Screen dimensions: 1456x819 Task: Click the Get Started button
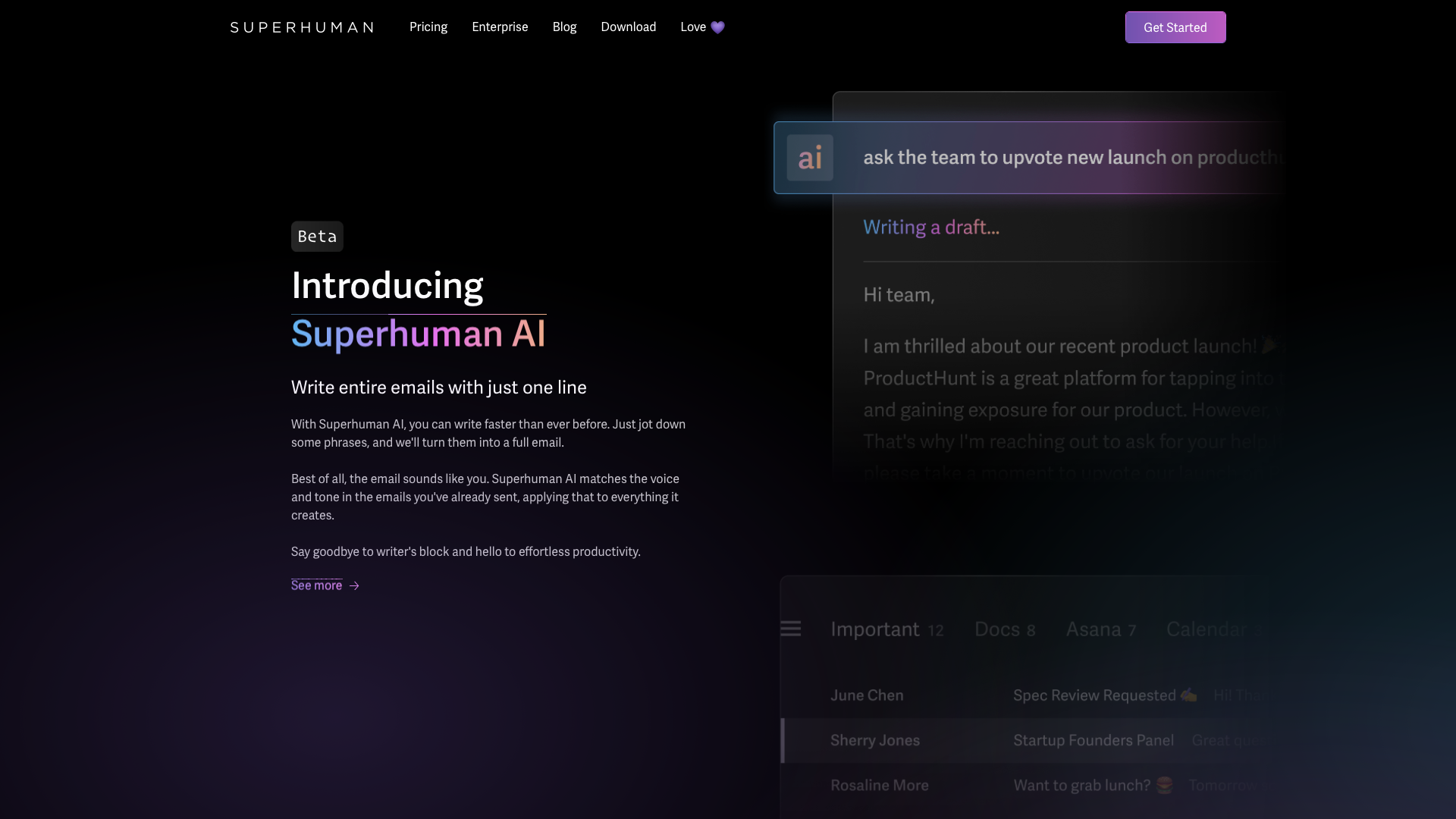tap(1175, 27)
